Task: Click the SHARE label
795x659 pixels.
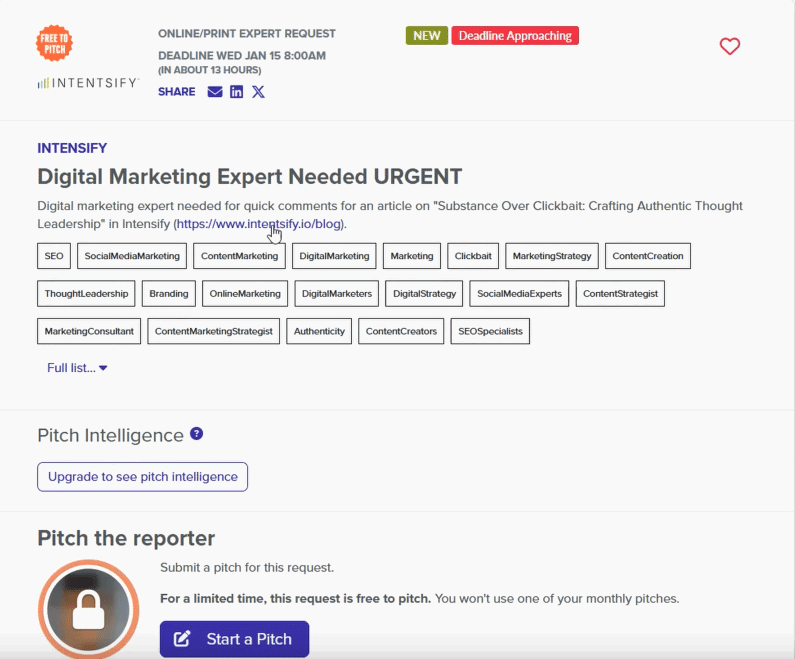Action: 176,92
